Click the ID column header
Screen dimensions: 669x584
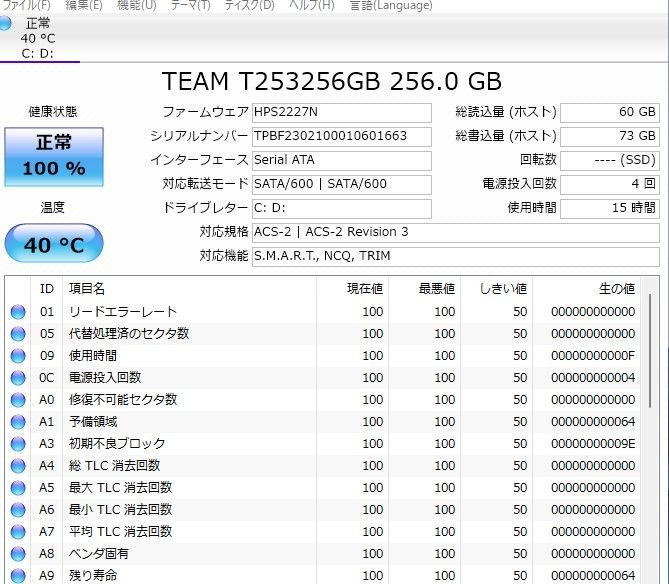coord(47,289)
